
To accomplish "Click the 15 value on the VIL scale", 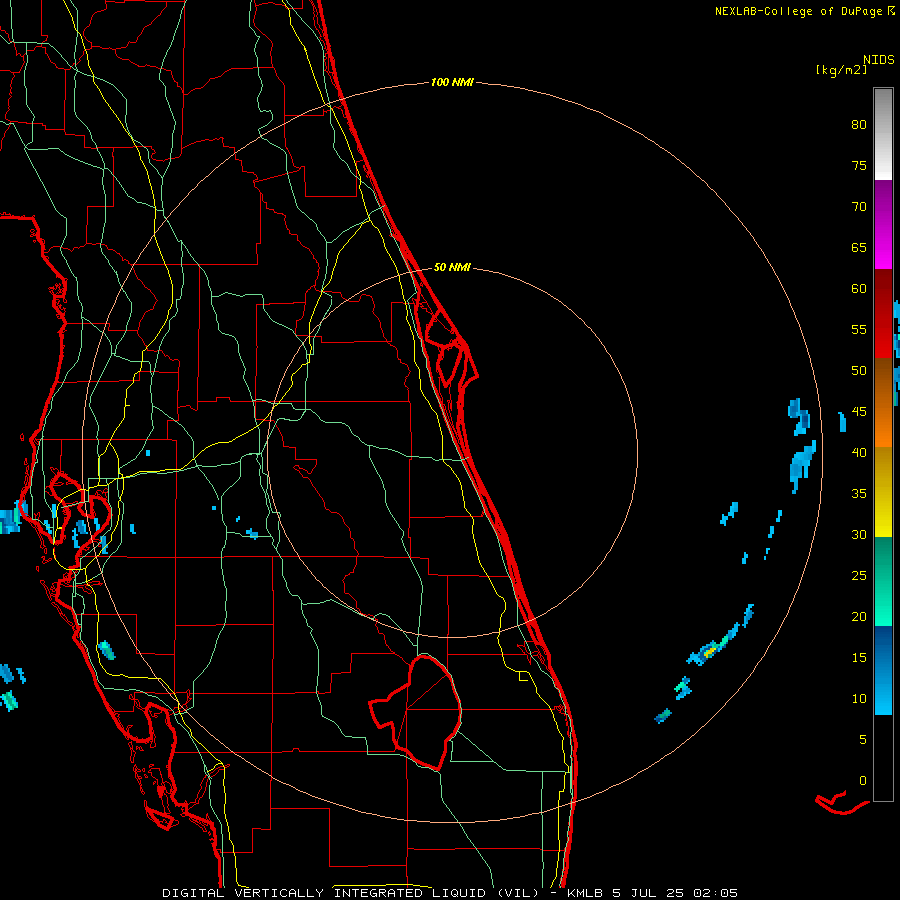I will coord(859,658).
